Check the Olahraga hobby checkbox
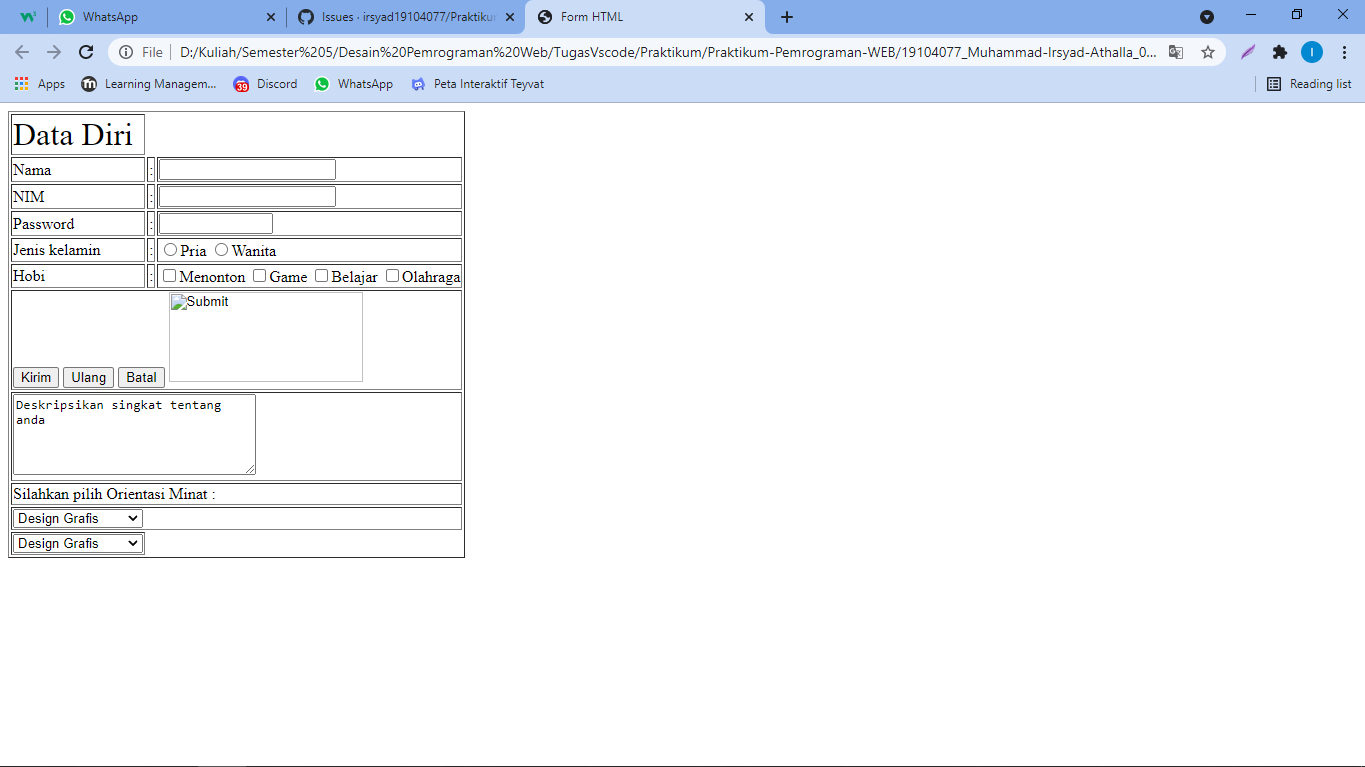 click(393, 275)
